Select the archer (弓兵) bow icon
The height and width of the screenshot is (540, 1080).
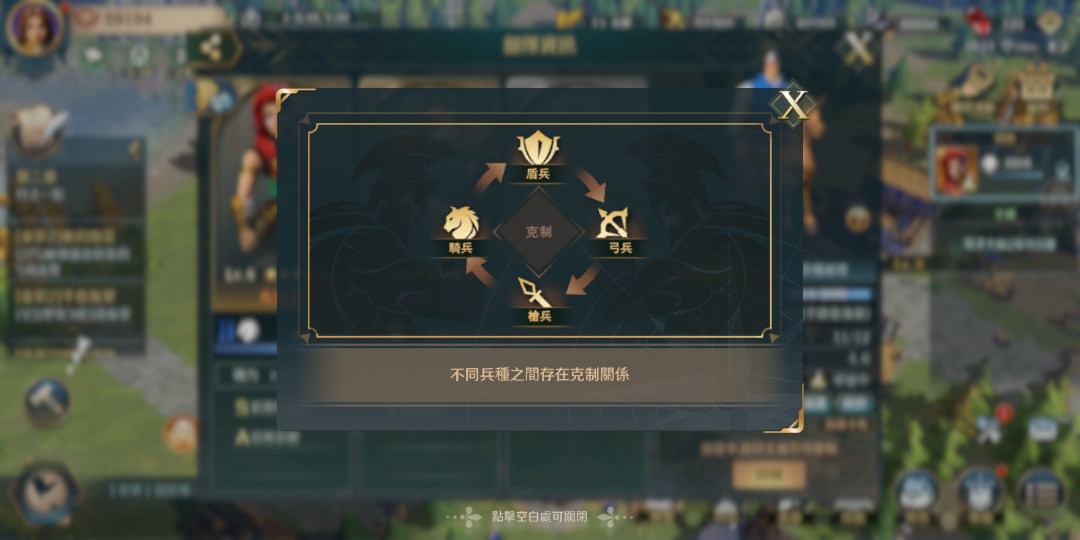[611, 223]
